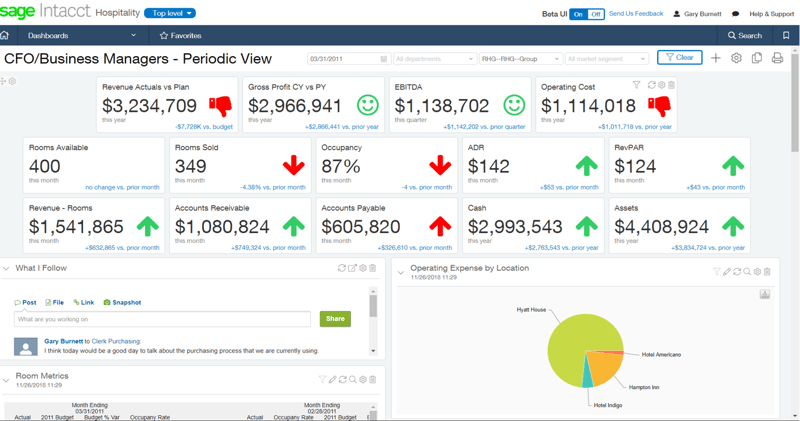The image size is (800, 421).
Task: Click the home icon in navigation bar
Action: [x=7, y=35]
